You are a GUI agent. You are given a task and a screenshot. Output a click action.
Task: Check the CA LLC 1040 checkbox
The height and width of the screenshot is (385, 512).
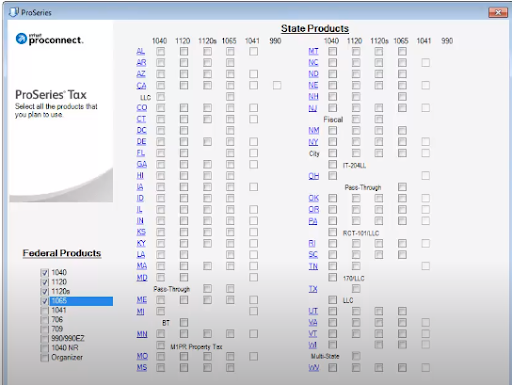161,97
